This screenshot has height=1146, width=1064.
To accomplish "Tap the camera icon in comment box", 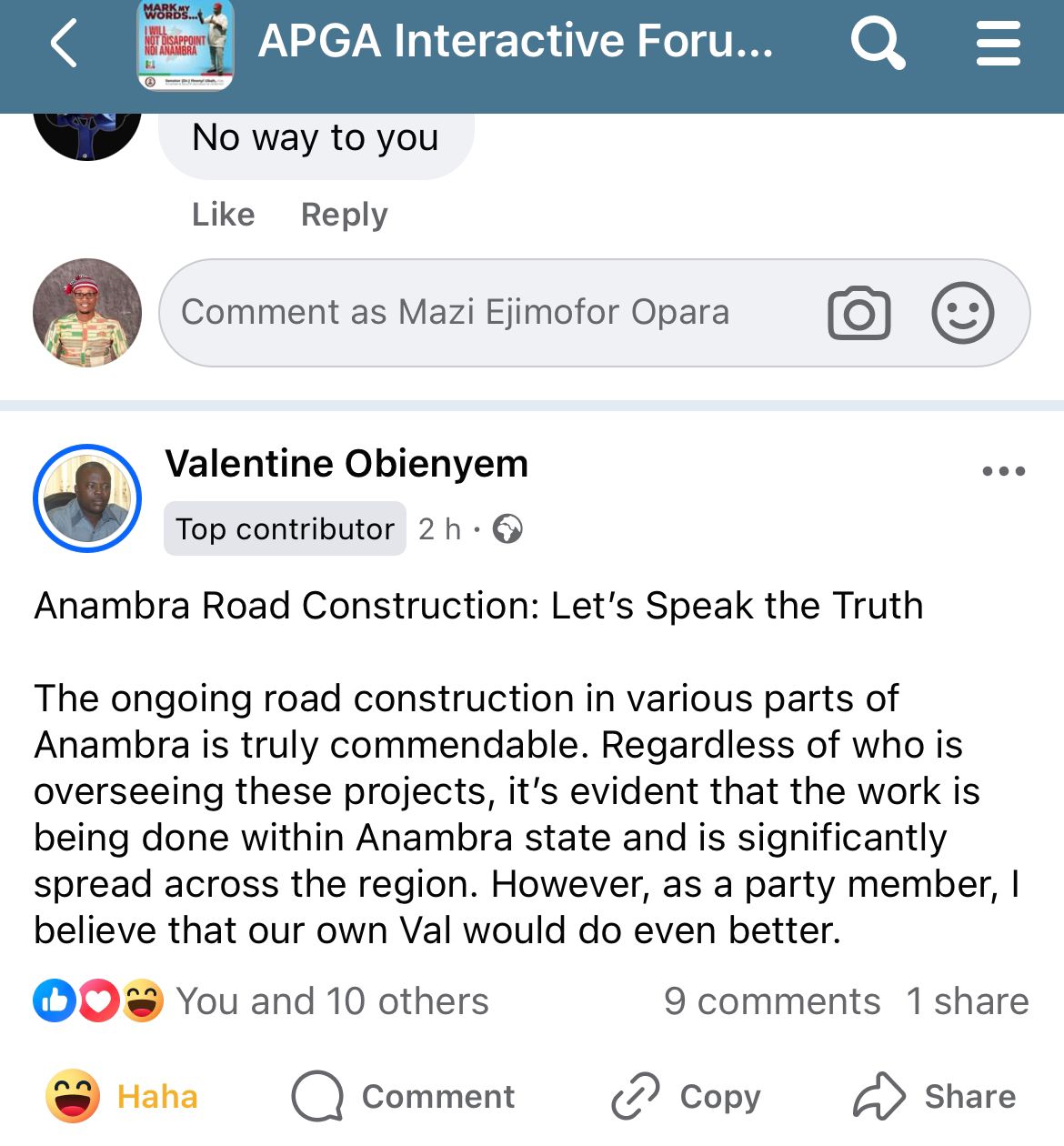I will click(858, 314).
